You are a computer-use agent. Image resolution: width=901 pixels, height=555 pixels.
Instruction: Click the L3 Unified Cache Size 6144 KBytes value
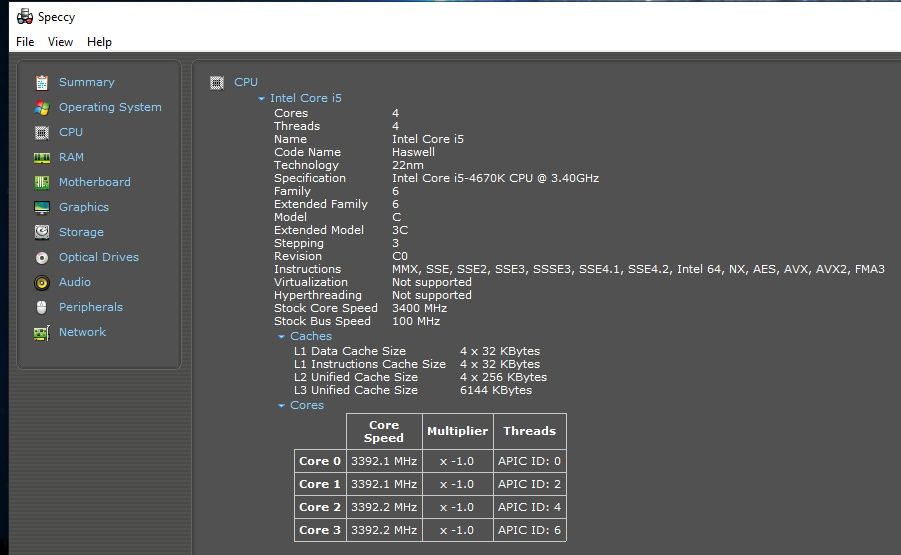[x=496, y=390]
